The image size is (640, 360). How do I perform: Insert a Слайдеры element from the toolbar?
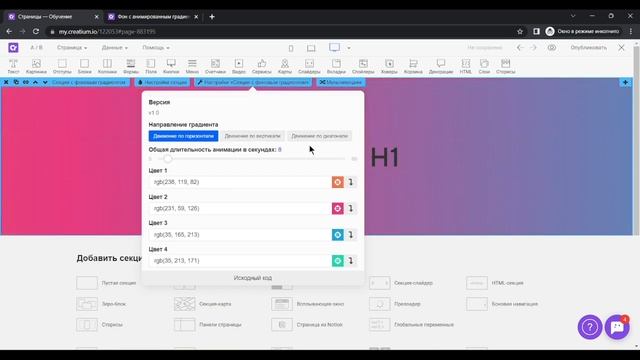coord(309,66)
